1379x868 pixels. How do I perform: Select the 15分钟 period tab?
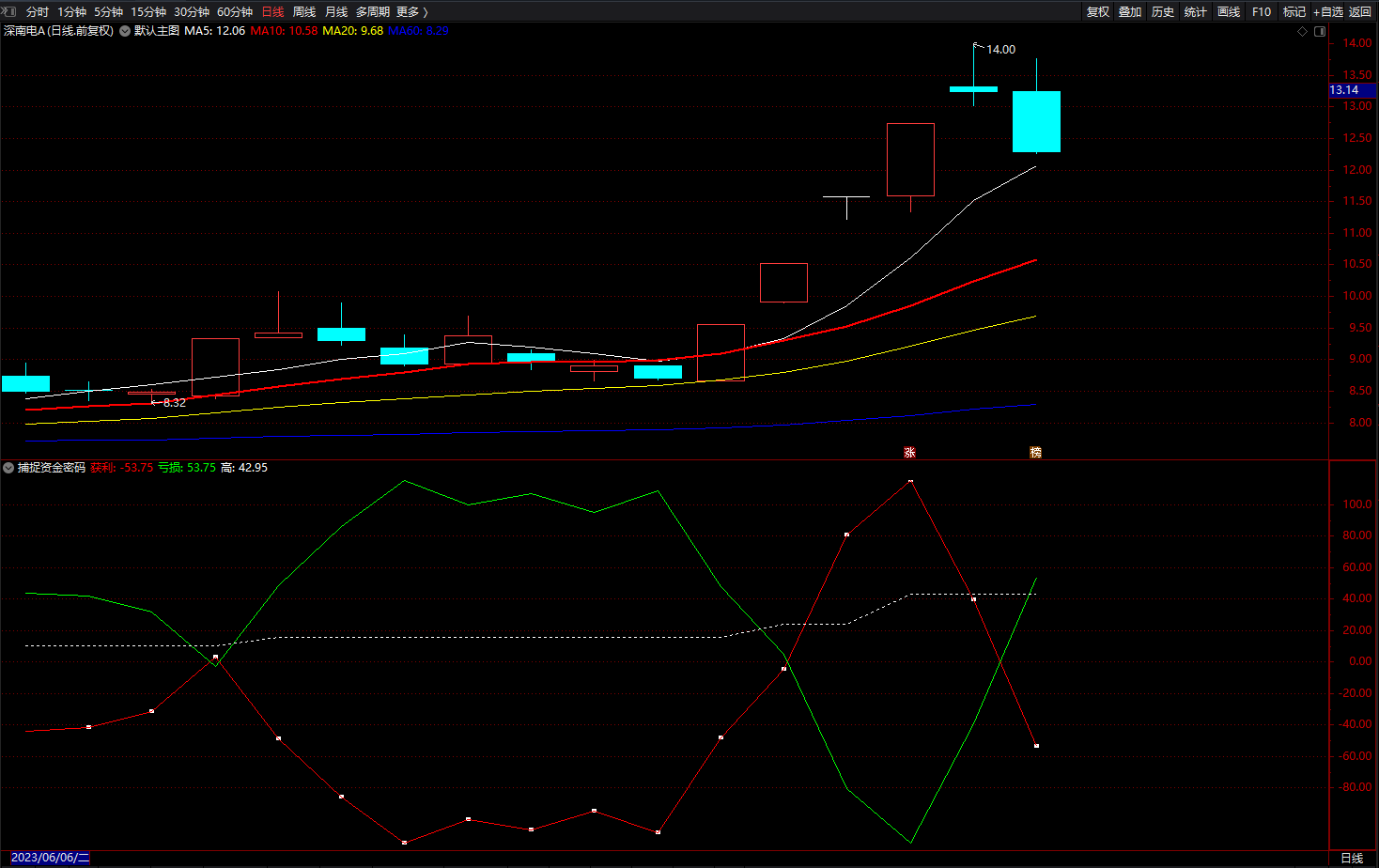pyautogui.click(x=148, y=11)
